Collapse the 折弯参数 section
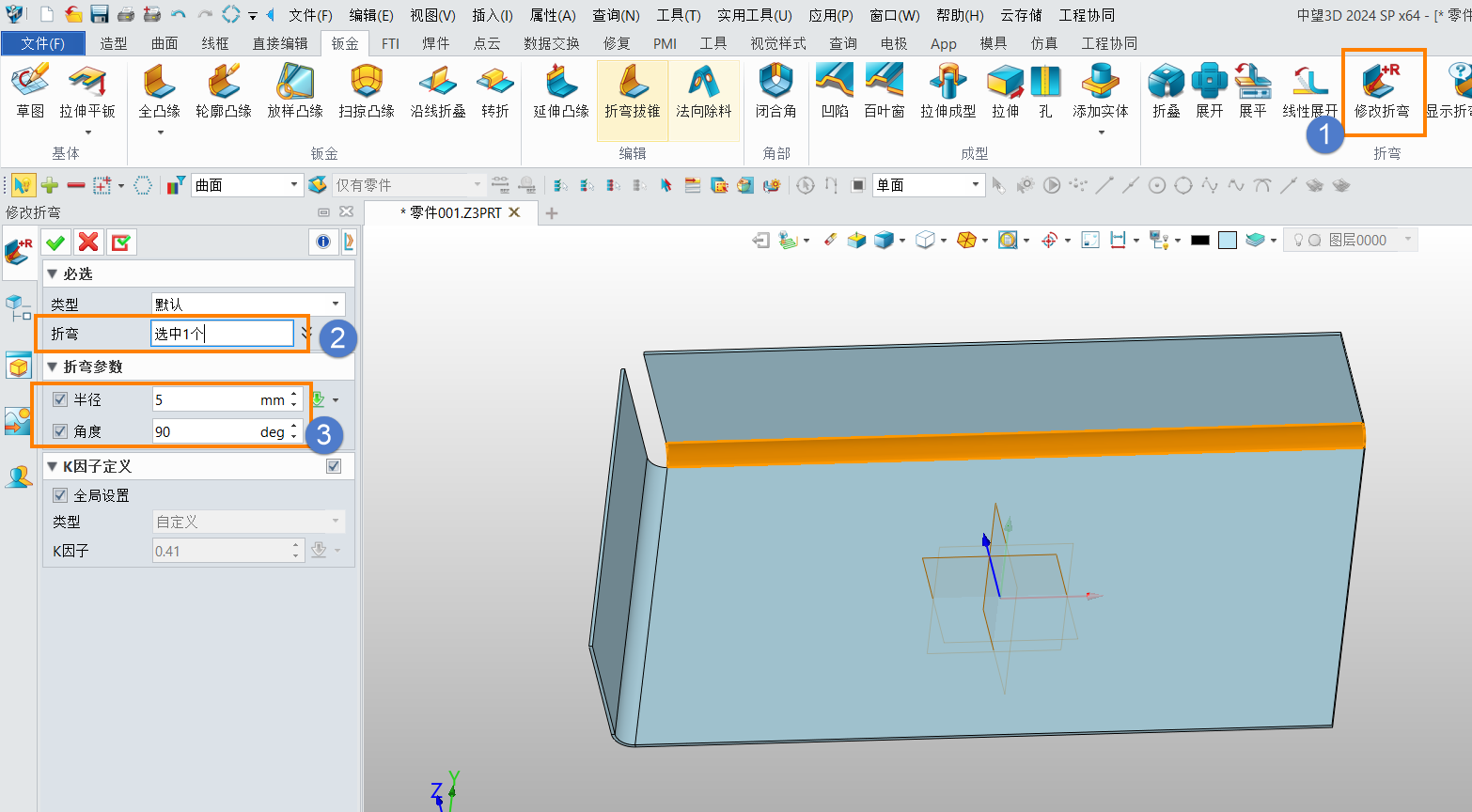Viewport: 1472px width, 812px height. pyautogui.click(x=52, y=367)
